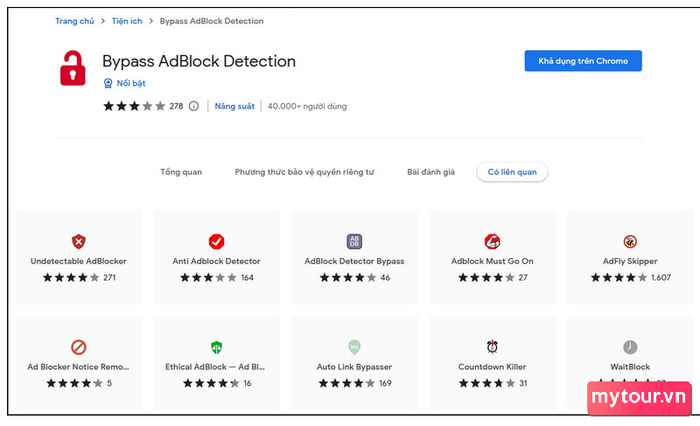Screen dimensions: 700x426
Task: Click the Ad Blocker Notice Remover prohibition icon
Action: (79, 347)
